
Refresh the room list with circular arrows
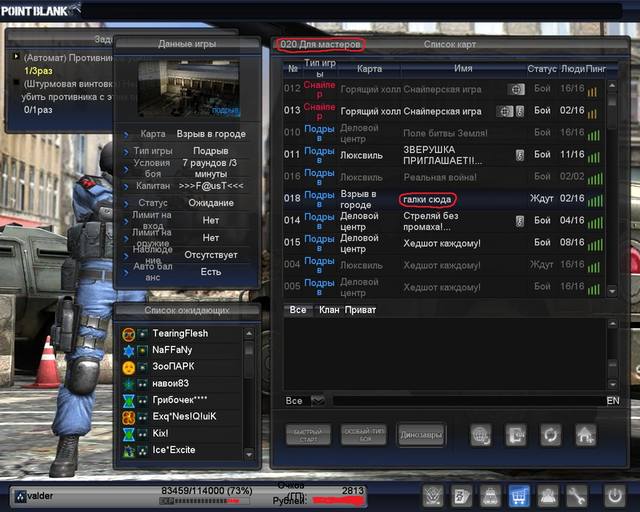pyautogui.click(x=551, y=435)
